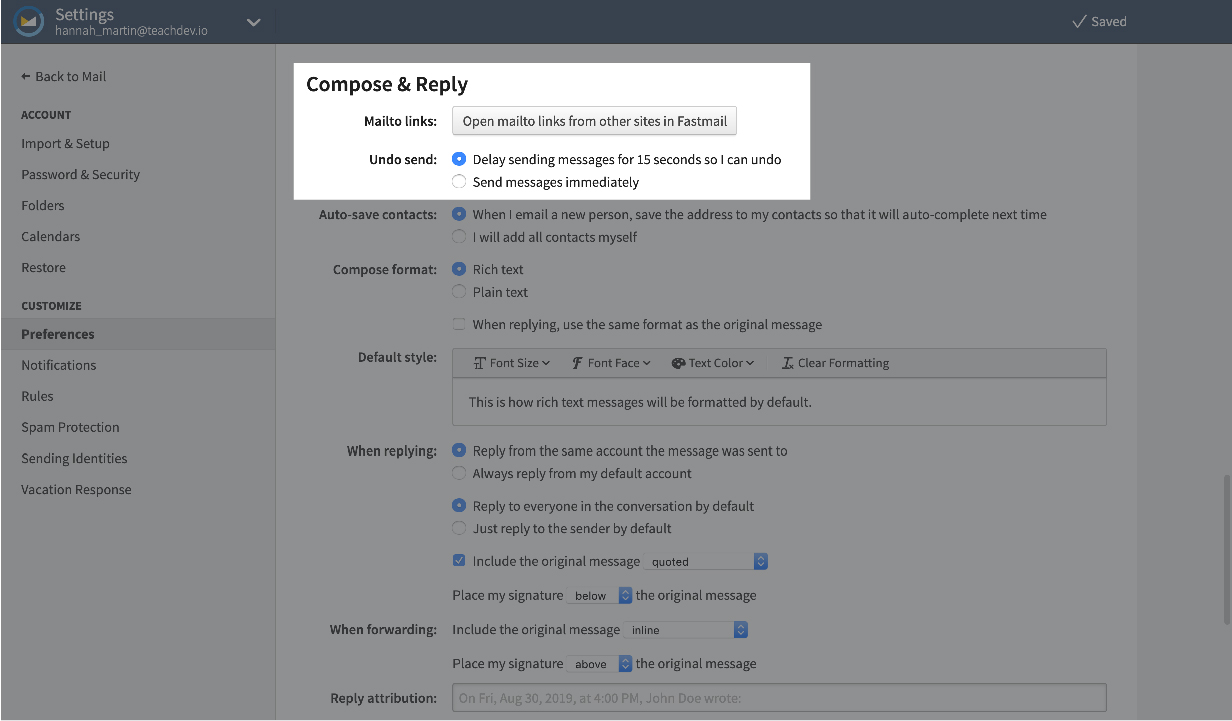Open the Text Color palette

coord(713,363)
